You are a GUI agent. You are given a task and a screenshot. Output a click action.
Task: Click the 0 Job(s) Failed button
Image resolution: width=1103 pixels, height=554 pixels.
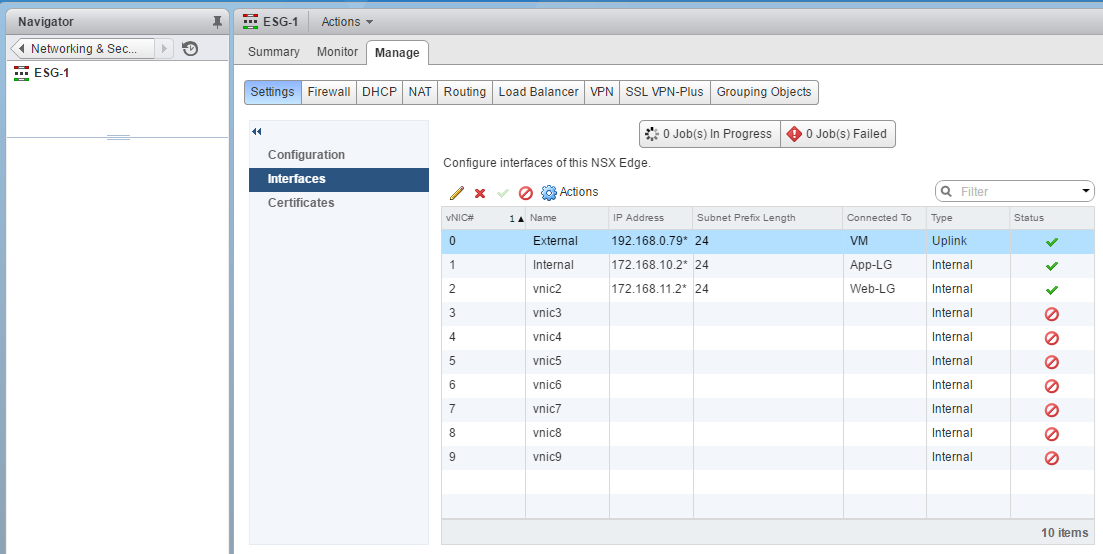click(x=838, y=134)
